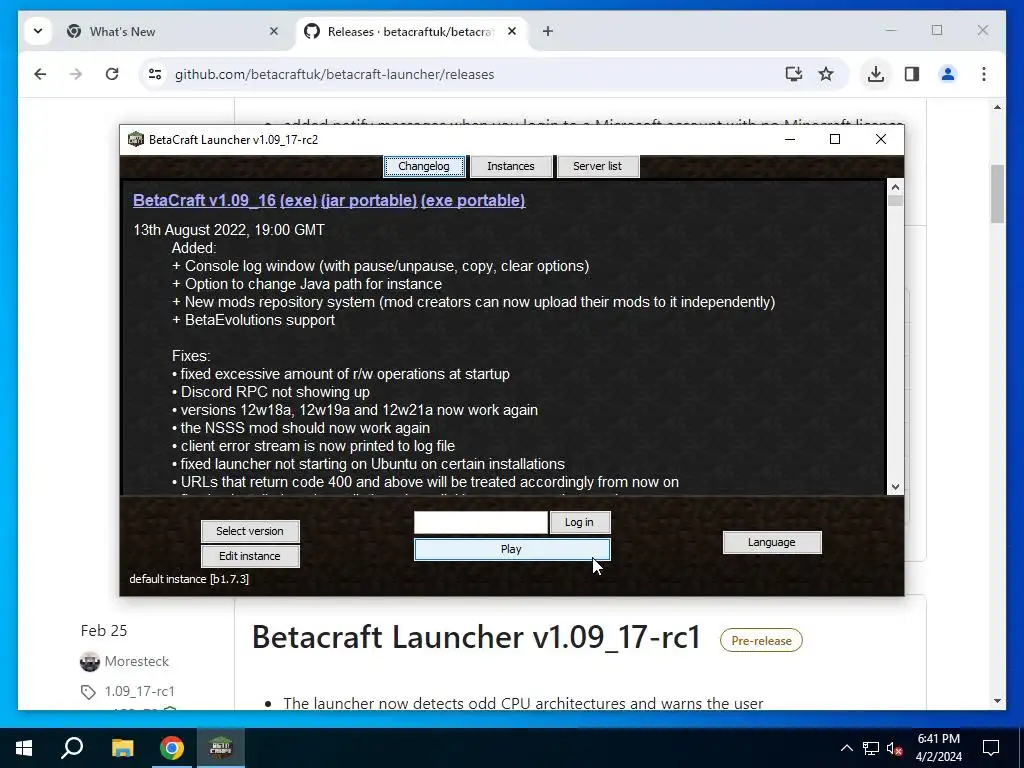Open Betacraft Launcher v1.09_17-rc1 release title
The width and height of the screenshot is (1024, 768).
coord(477,637)
